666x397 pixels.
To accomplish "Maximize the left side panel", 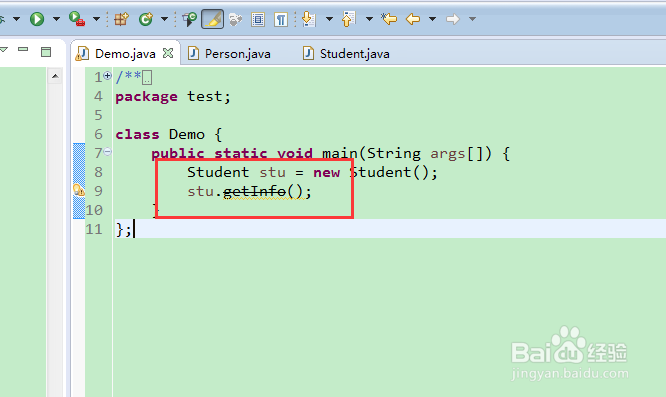I will click(46, 52).
